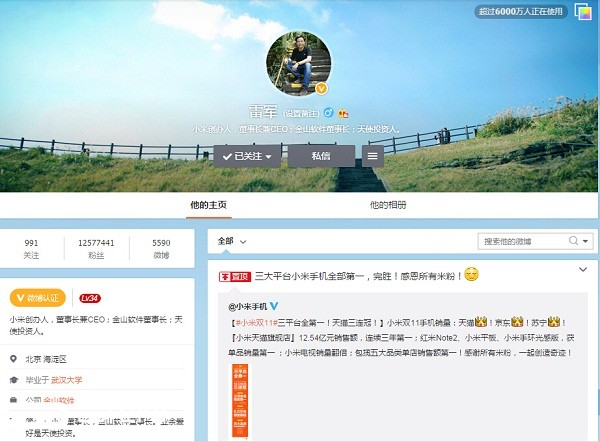Open the 金山软件 company link
The width and height of the screenshot is (600, 442).
[59, 400]
